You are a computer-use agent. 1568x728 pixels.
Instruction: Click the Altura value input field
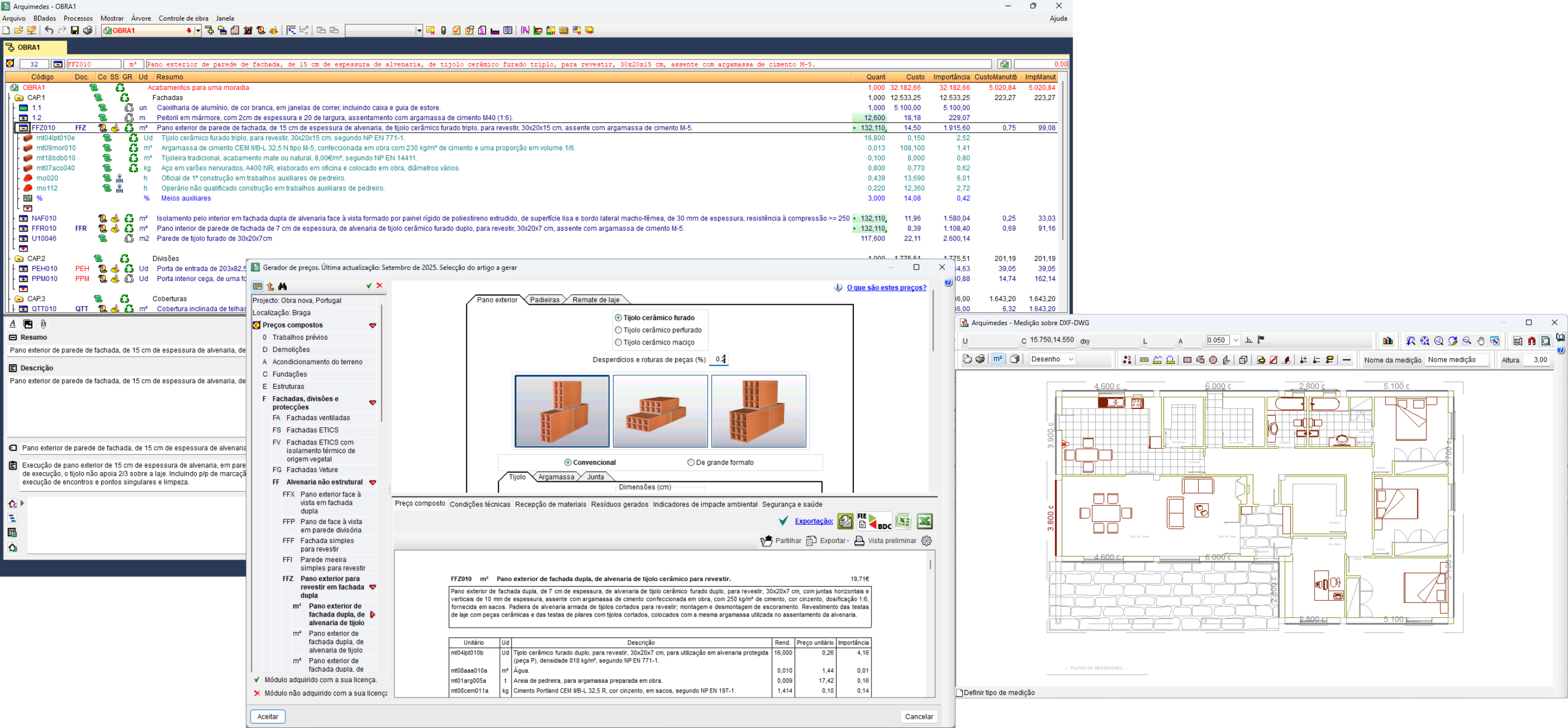click(1538, 360)
